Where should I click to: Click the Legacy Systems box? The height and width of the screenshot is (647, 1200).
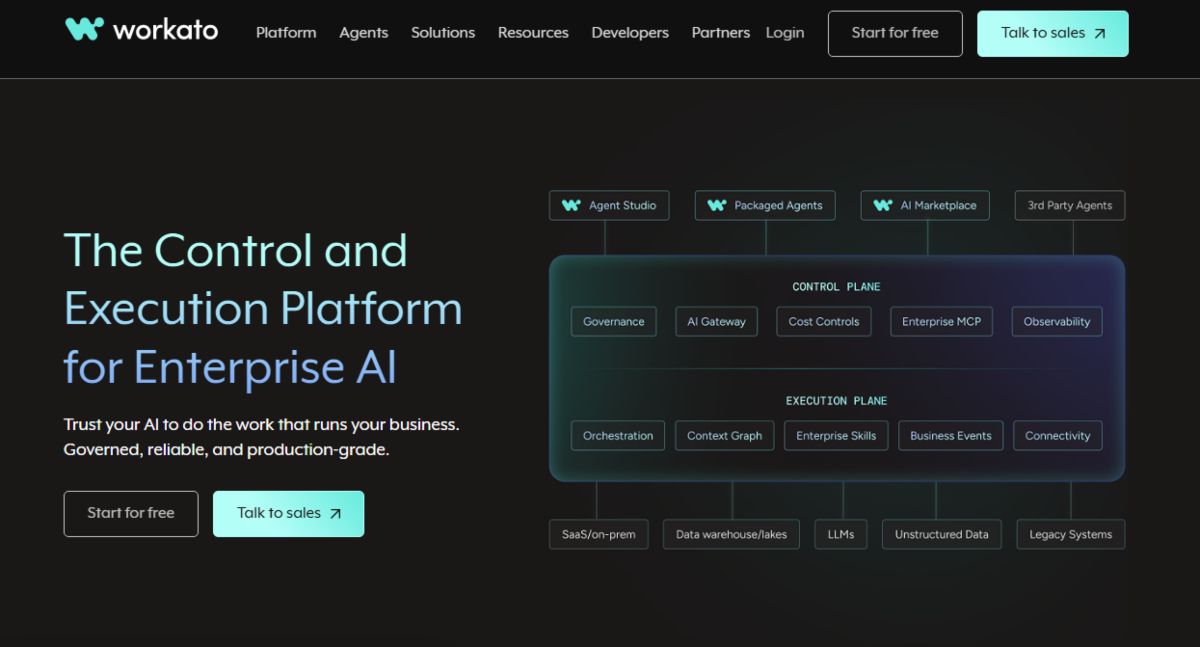(1071, 534)
